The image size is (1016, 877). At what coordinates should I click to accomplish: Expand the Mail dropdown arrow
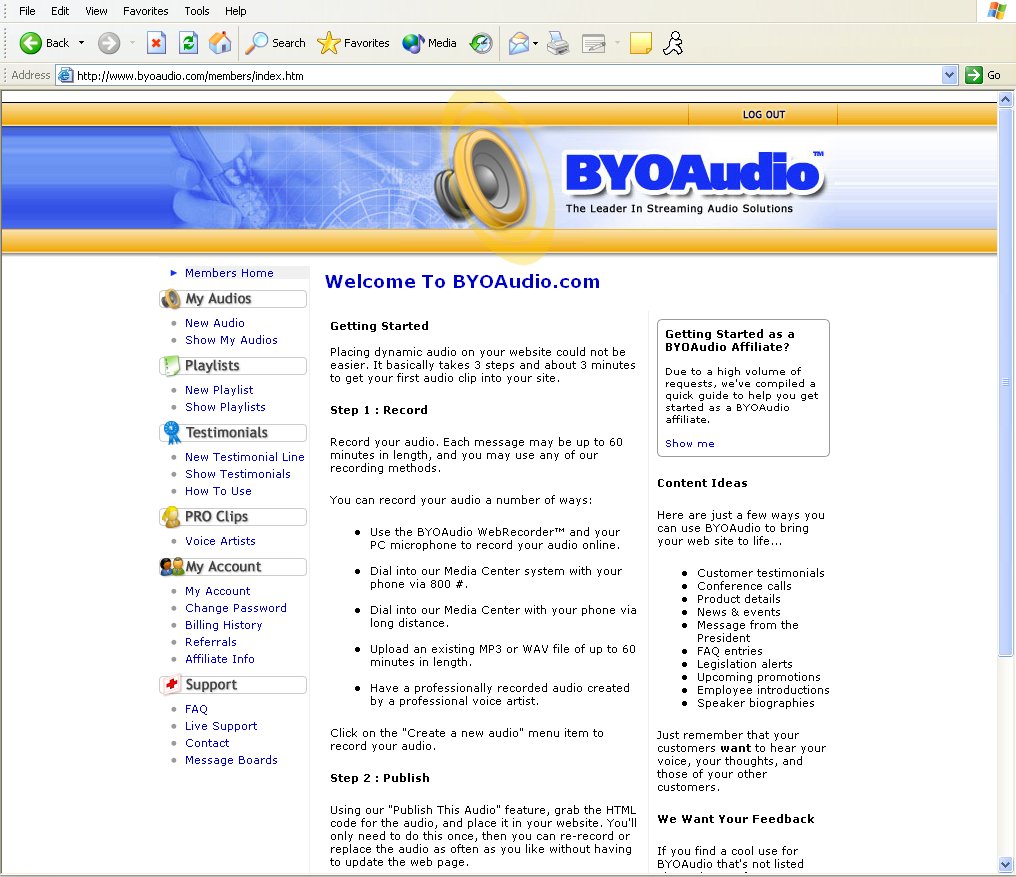coord(535,43)
